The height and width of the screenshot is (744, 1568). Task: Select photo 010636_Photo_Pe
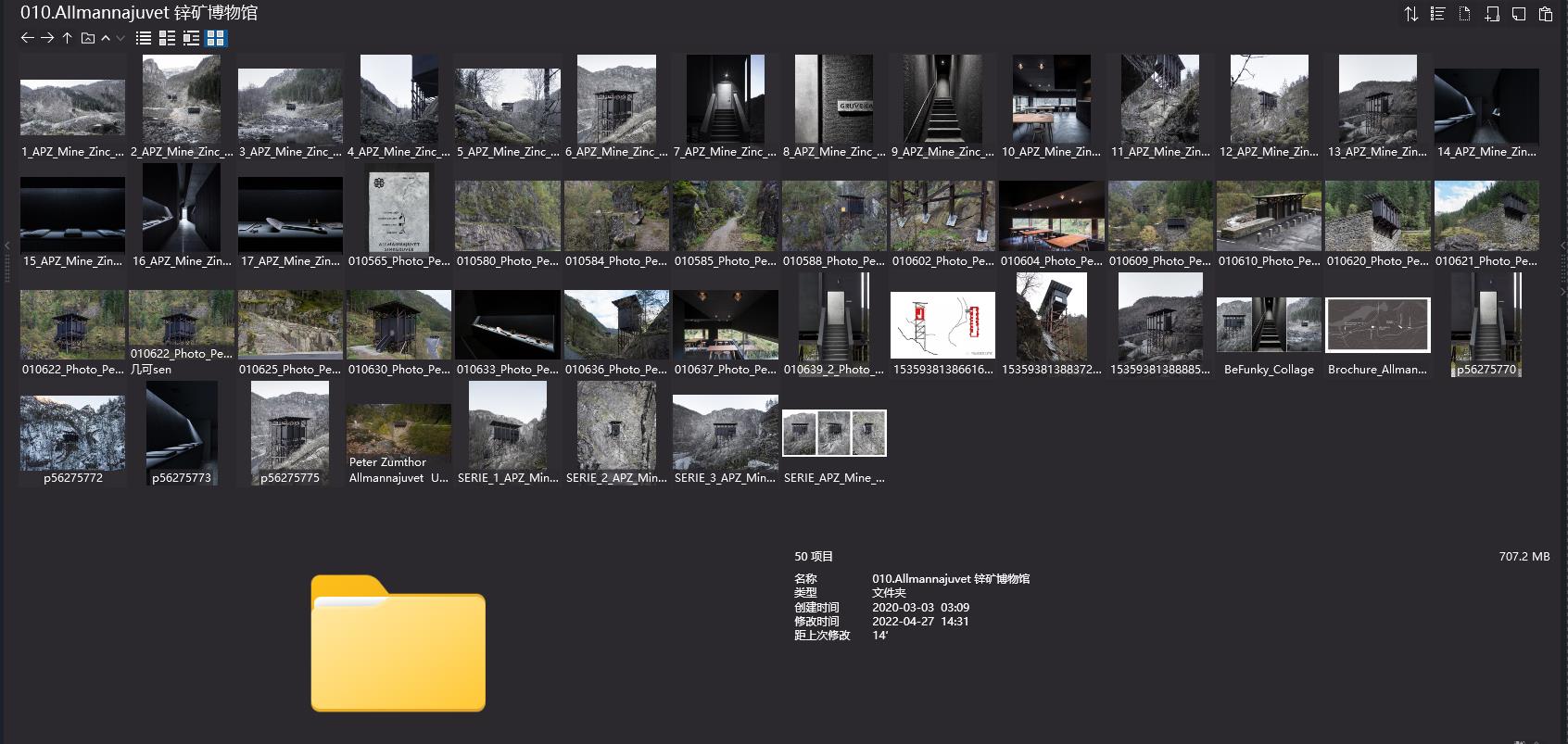(x=616, y=325)
